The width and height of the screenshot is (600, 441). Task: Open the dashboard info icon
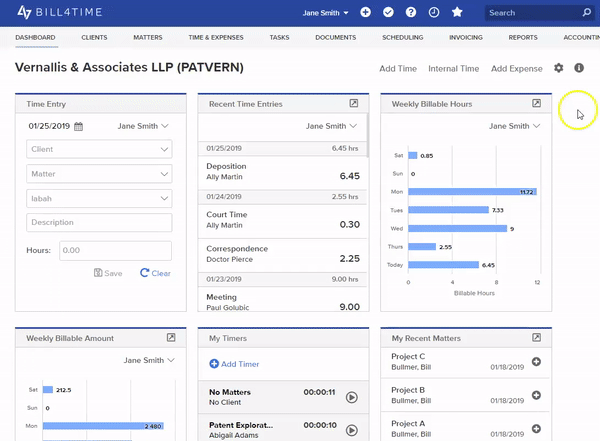579,68
